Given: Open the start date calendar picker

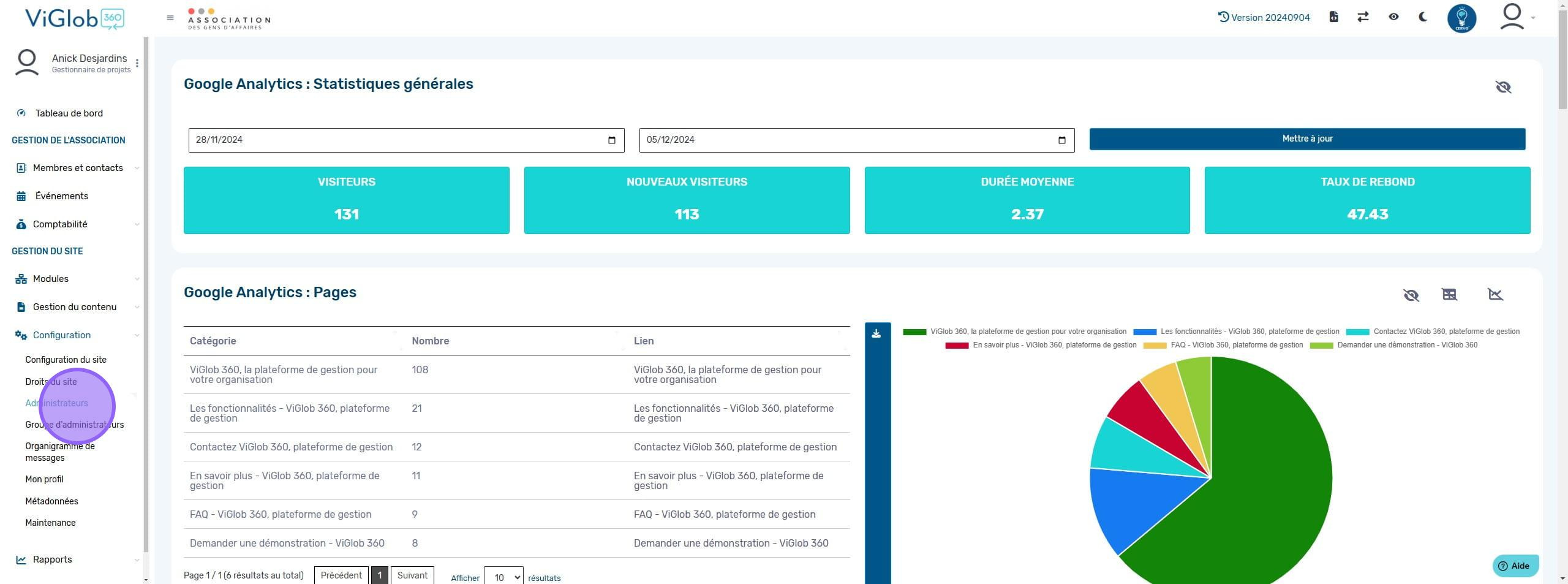Looking at the screenshot, I should (611, 140).
